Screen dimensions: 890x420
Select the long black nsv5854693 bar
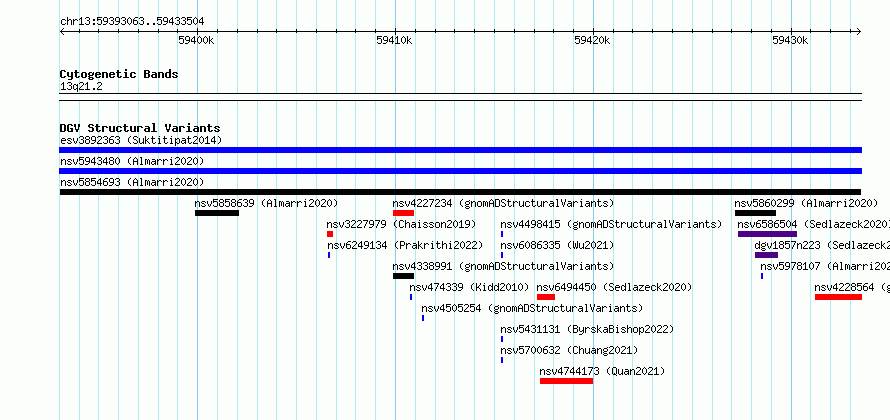[x=460, y=192]
